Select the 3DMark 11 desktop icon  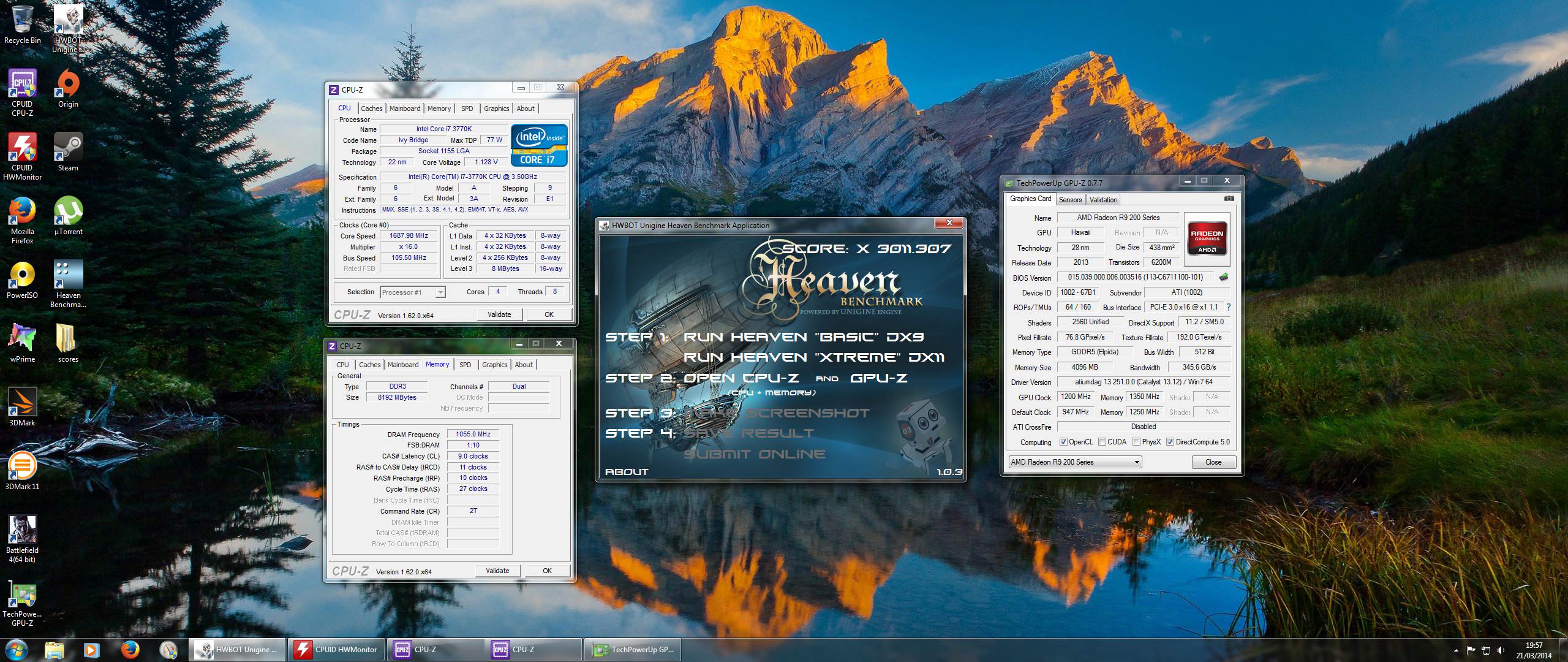tap(22, 471)
